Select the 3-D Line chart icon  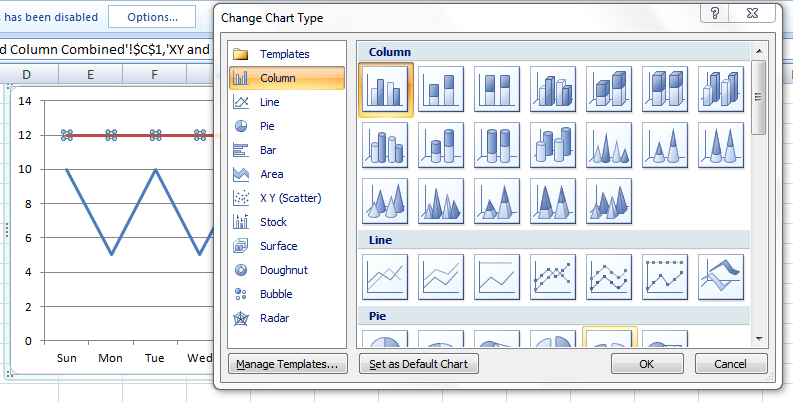tap(721, 277)
